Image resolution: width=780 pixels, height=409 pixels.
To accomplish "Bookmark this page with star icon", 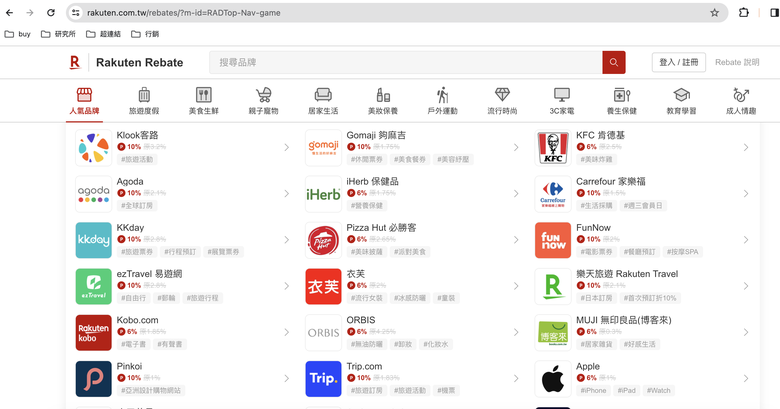I will (714, 13).
